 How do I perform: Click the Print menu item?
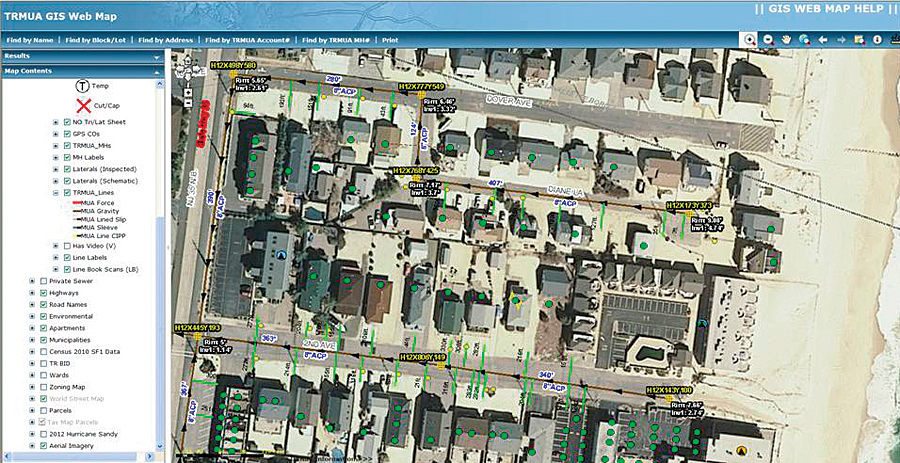coord(390,40)
